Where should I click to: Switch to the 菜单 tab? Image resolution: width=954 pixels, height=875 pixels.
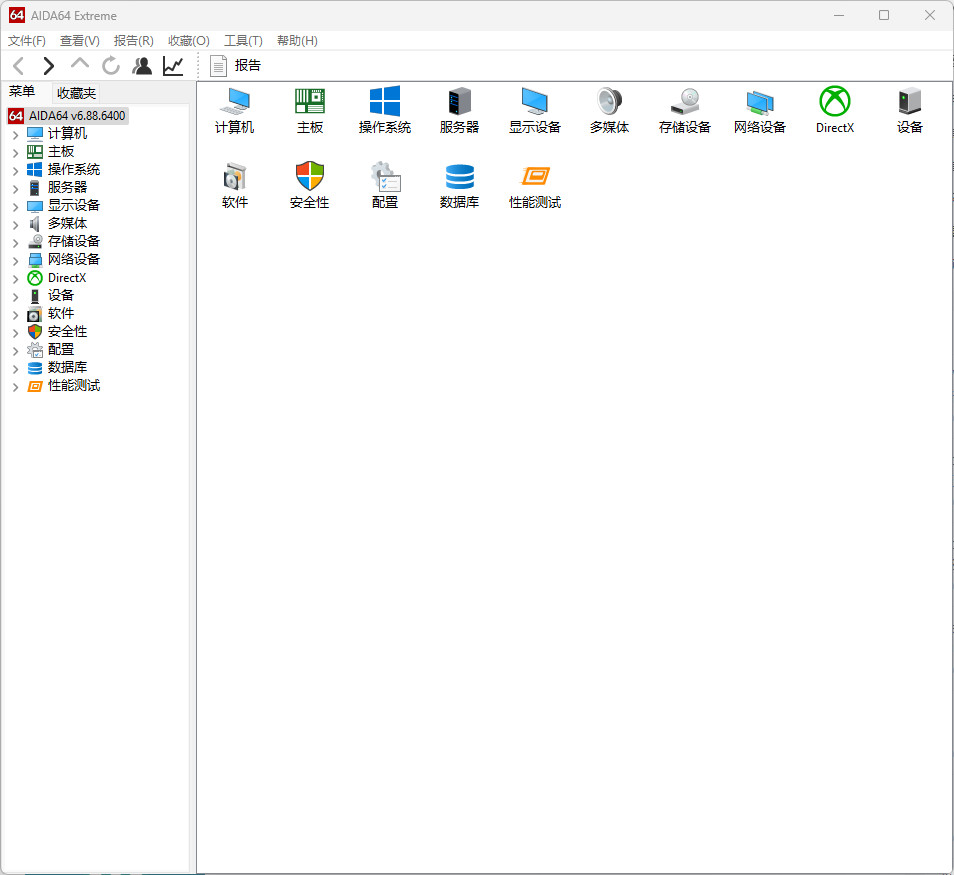22,92
